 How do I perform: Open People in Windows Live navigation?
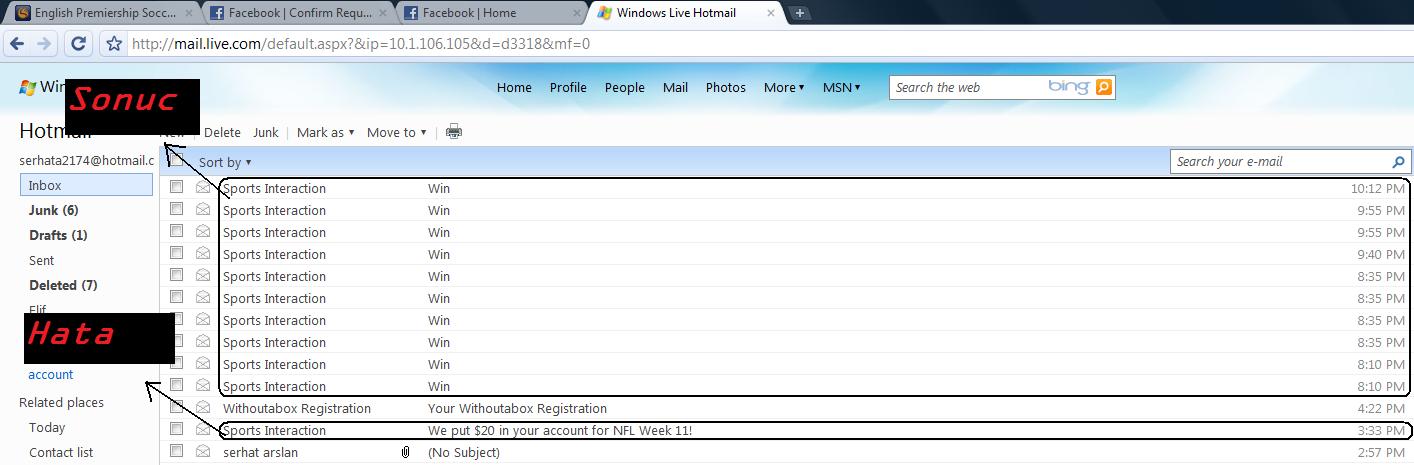click(624, 87)
